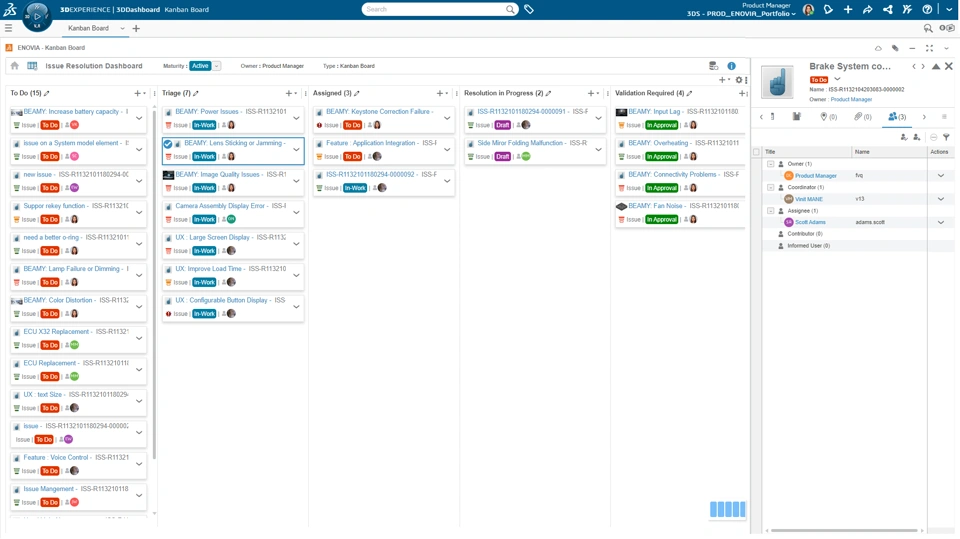Viewport: 960px width, 539px height.
Task: Expand the BEAMY: Power Issues card chevron
Action: pyautogui.click(x=296, y=118)
